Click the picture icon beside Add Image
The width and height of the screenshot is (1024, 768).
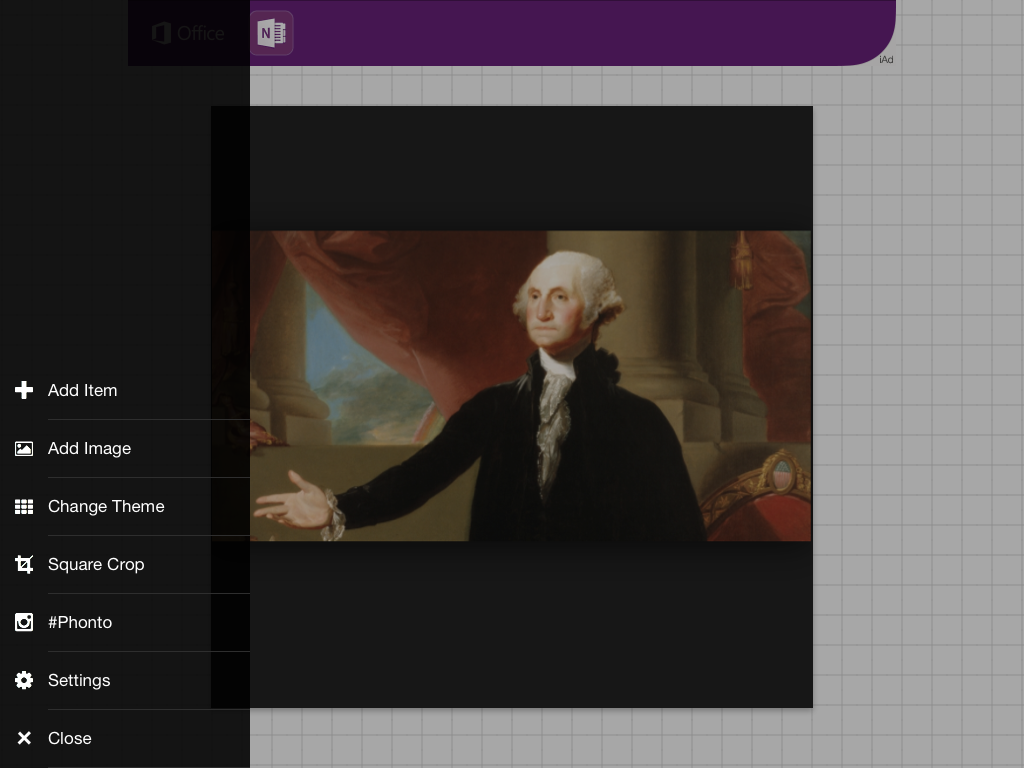[x=24, y=449]
